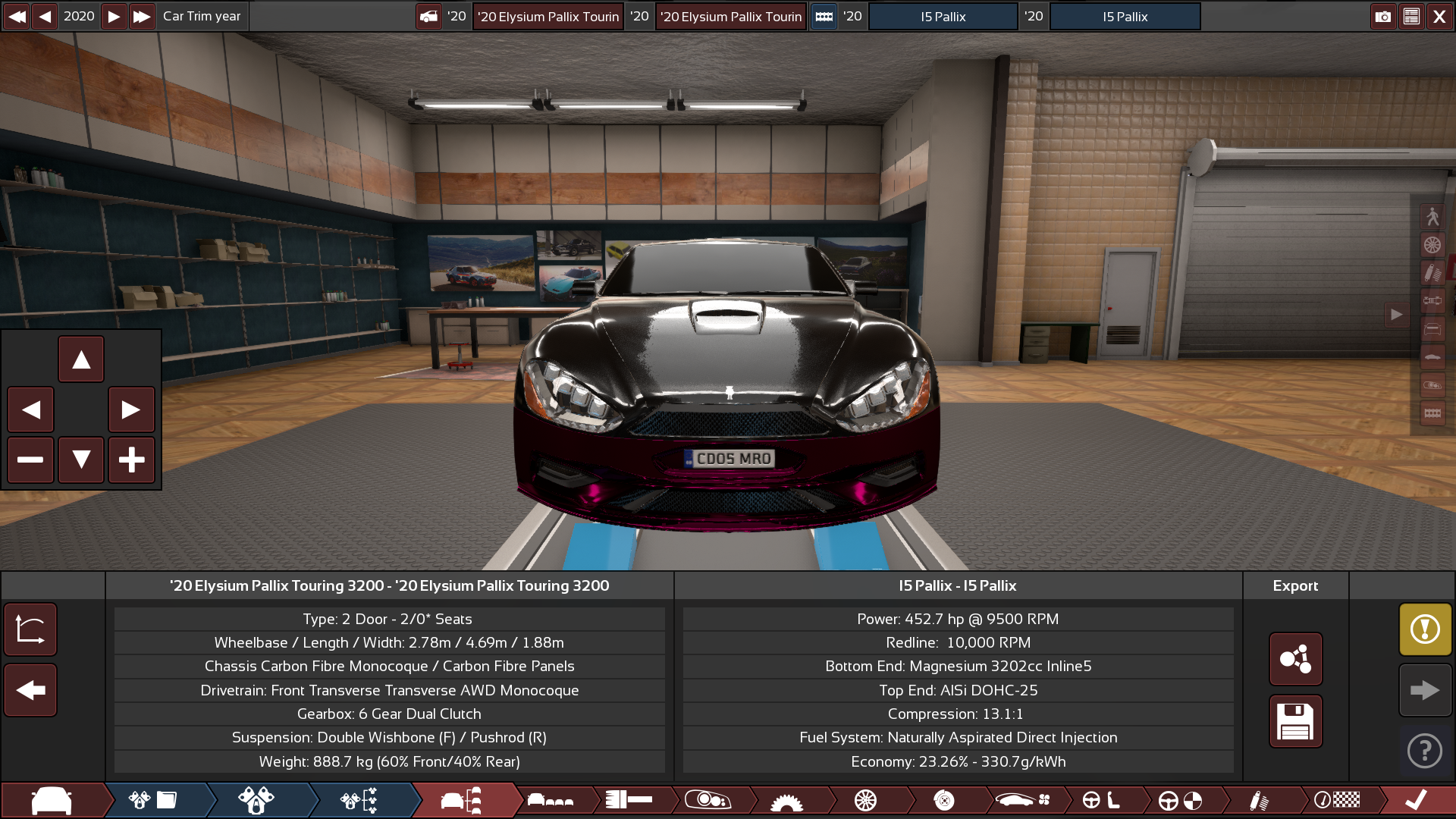This screenshot has width=1456, height=819.
Task: Save the car with floppy disk icon
Action: (1295, 721)
